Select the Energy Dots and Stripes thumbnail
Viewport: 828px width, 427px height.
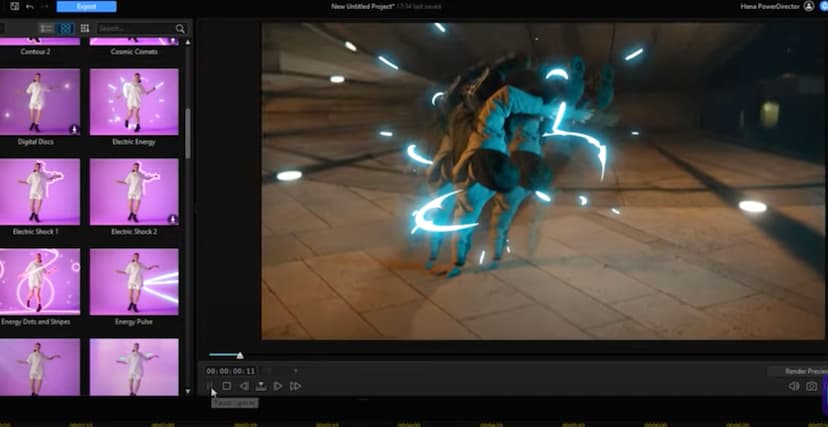click(x=40, y=282)
